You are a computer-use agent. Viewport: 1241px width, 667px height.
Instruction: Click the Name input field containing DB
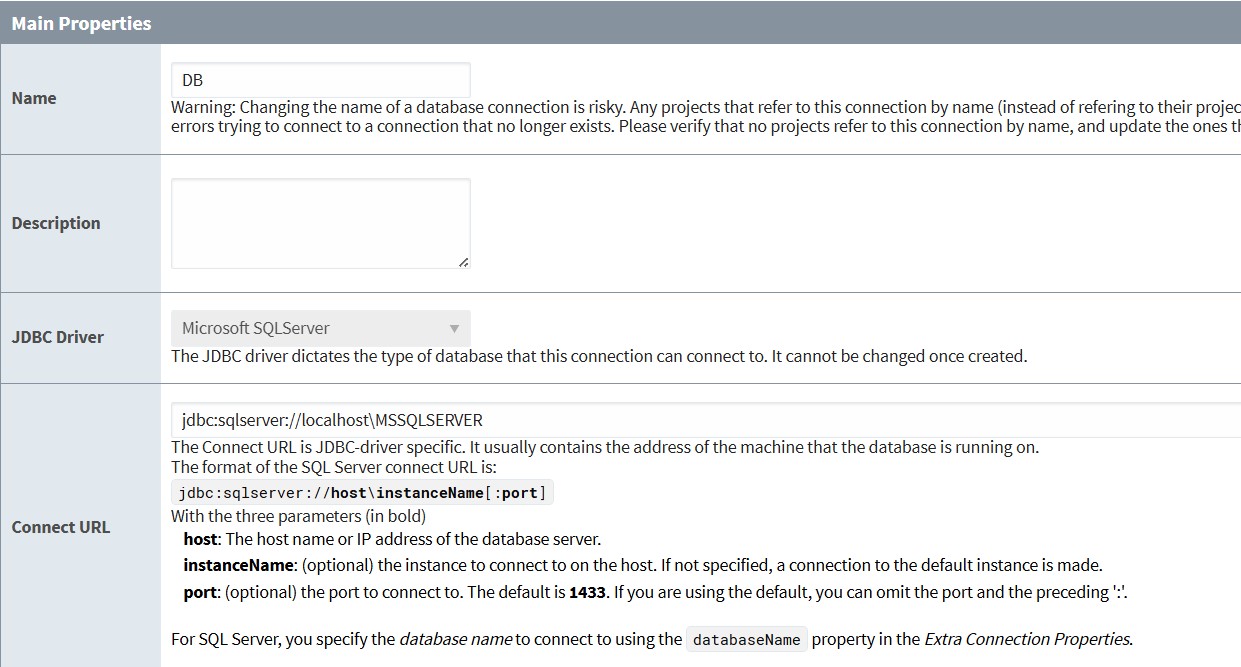pos(320,80)
